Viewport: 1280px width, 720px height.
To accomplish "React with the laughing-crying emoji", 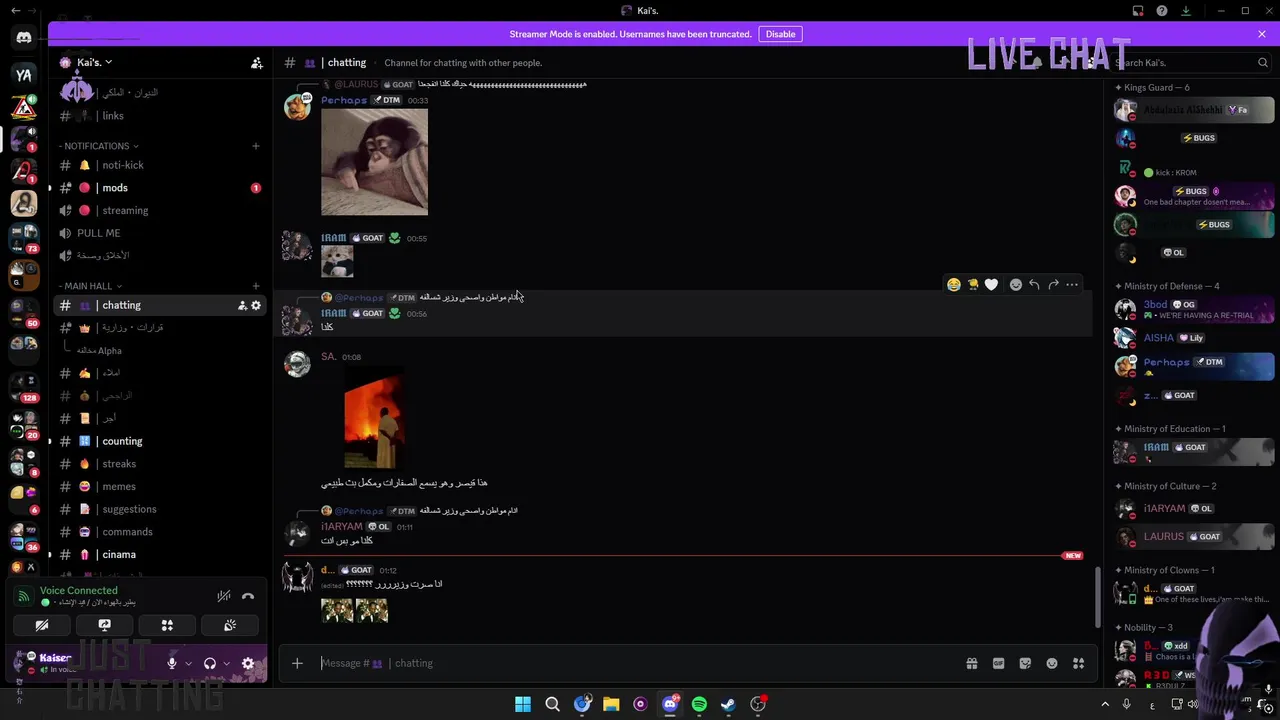I will coord(954,285).
